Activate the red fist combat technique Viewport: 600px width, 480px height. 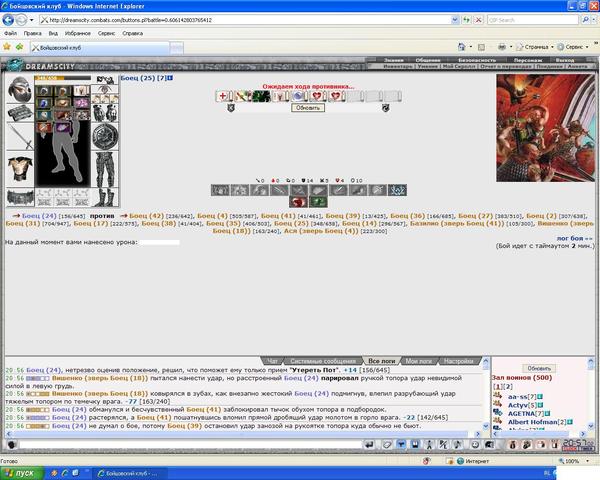(298, 202)
